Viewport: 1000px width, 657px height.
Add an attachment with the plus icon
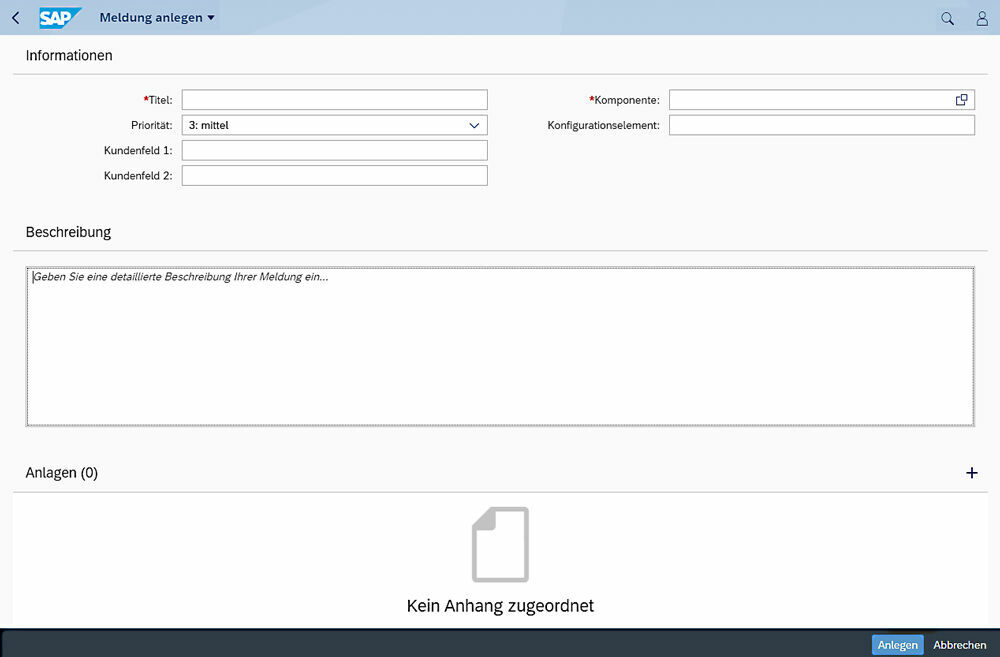tap(971, 472)
